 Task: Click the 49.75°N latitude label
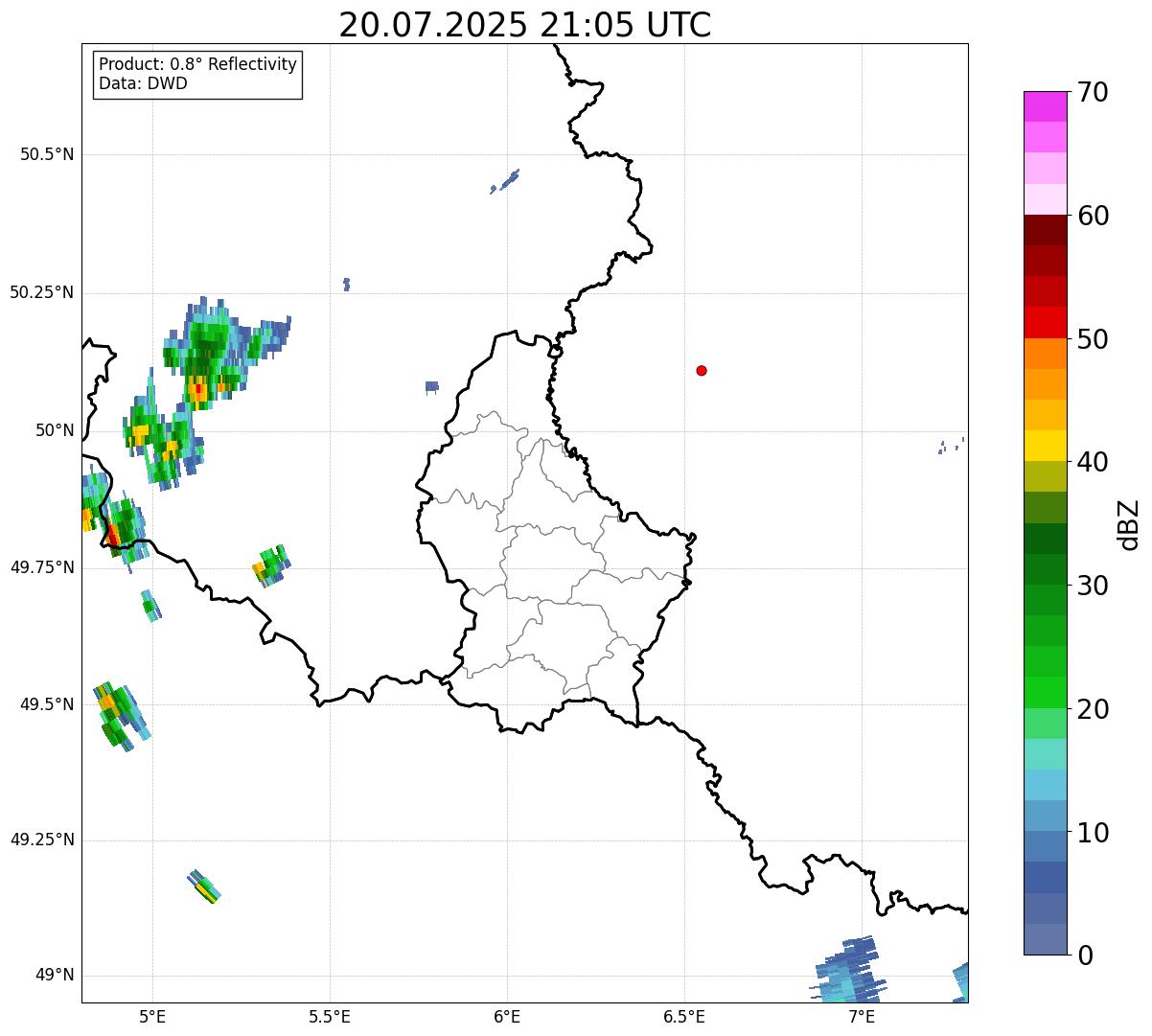(x=41, y=567)
